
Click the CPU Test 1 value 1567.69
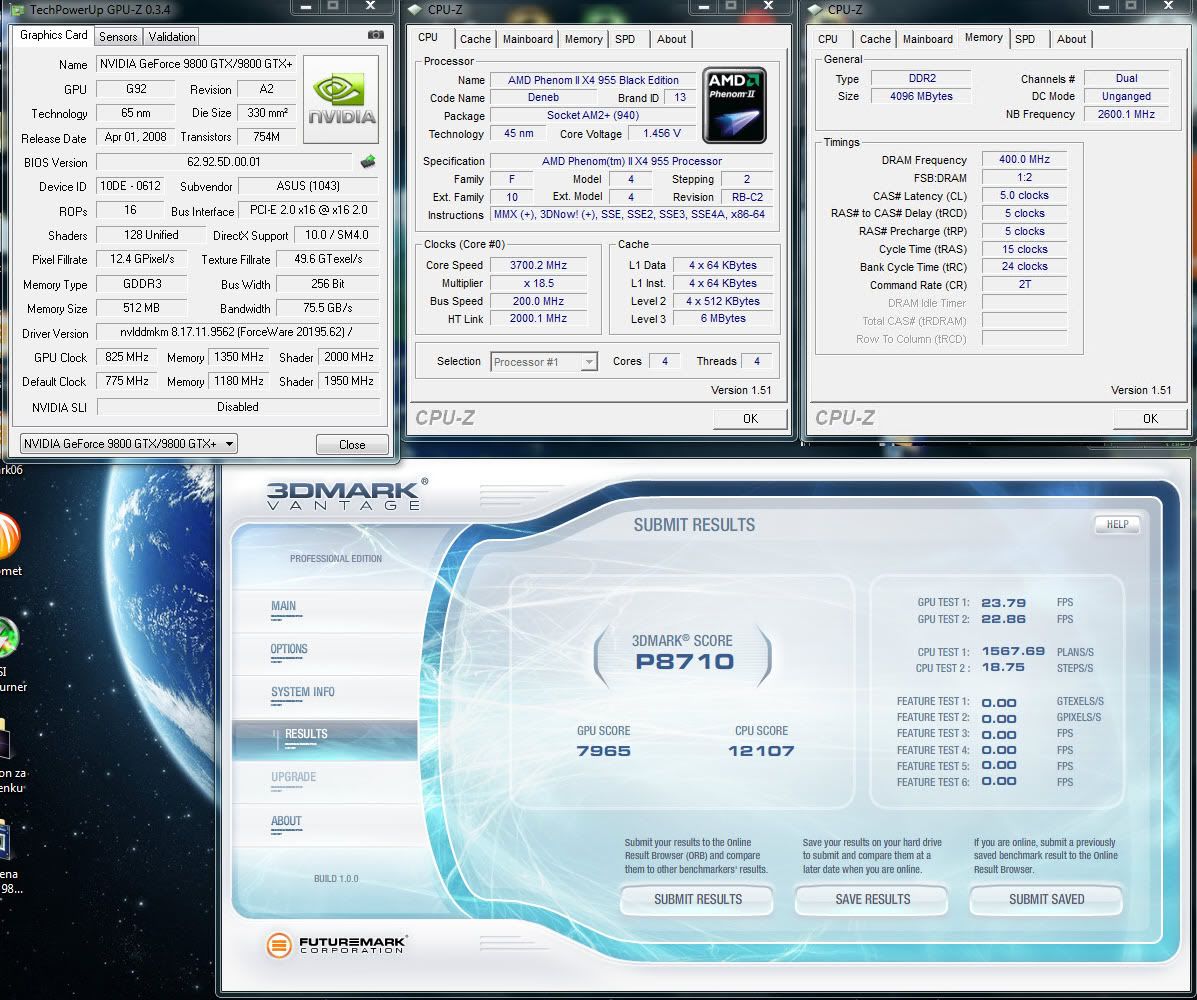(1013, 651)
